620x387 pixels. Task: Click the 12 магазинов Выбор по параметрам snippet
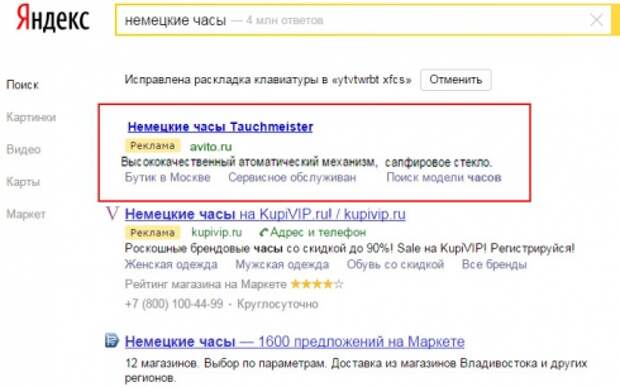[356, 370]
